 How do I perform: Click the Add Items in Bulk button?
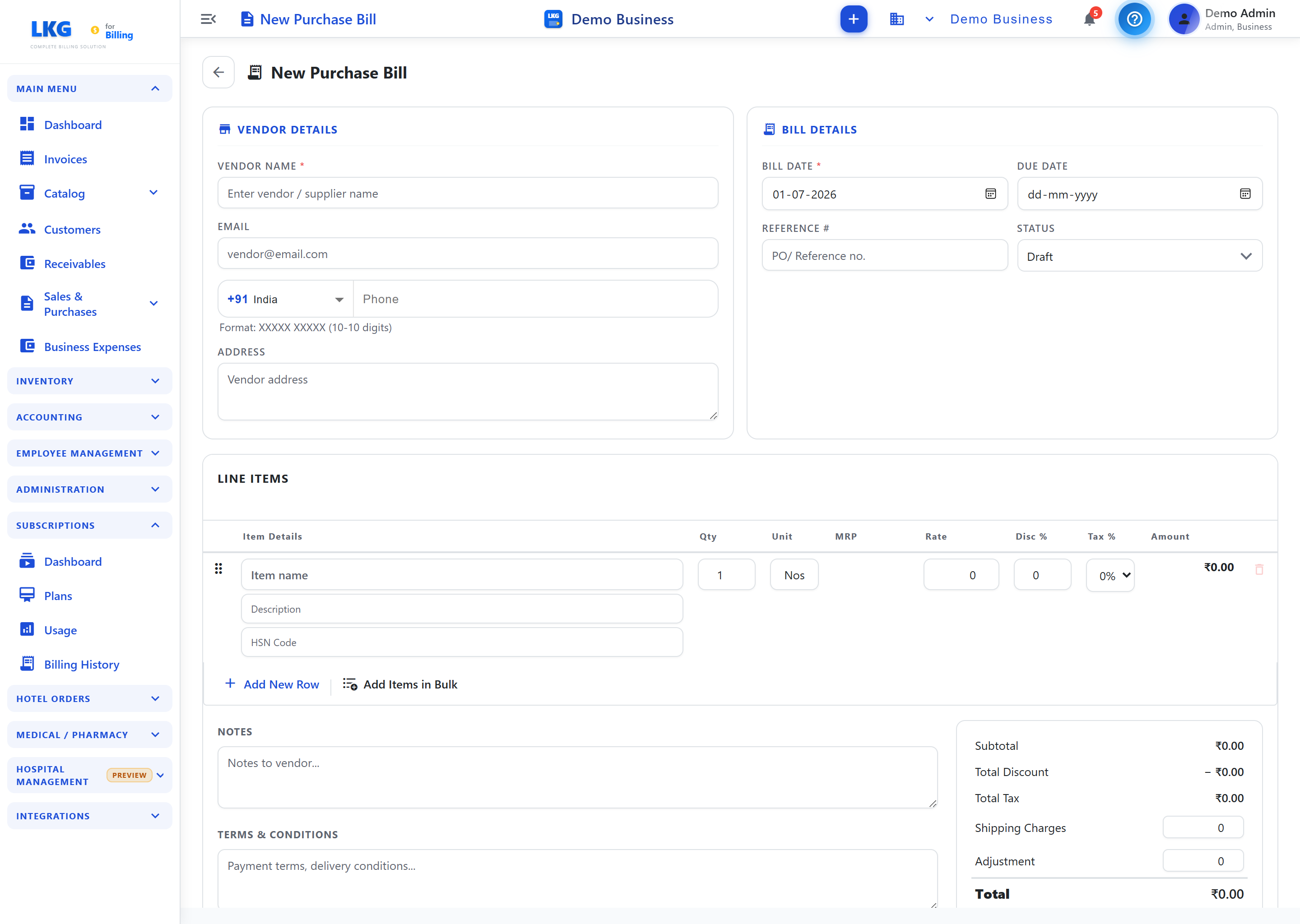399,684
